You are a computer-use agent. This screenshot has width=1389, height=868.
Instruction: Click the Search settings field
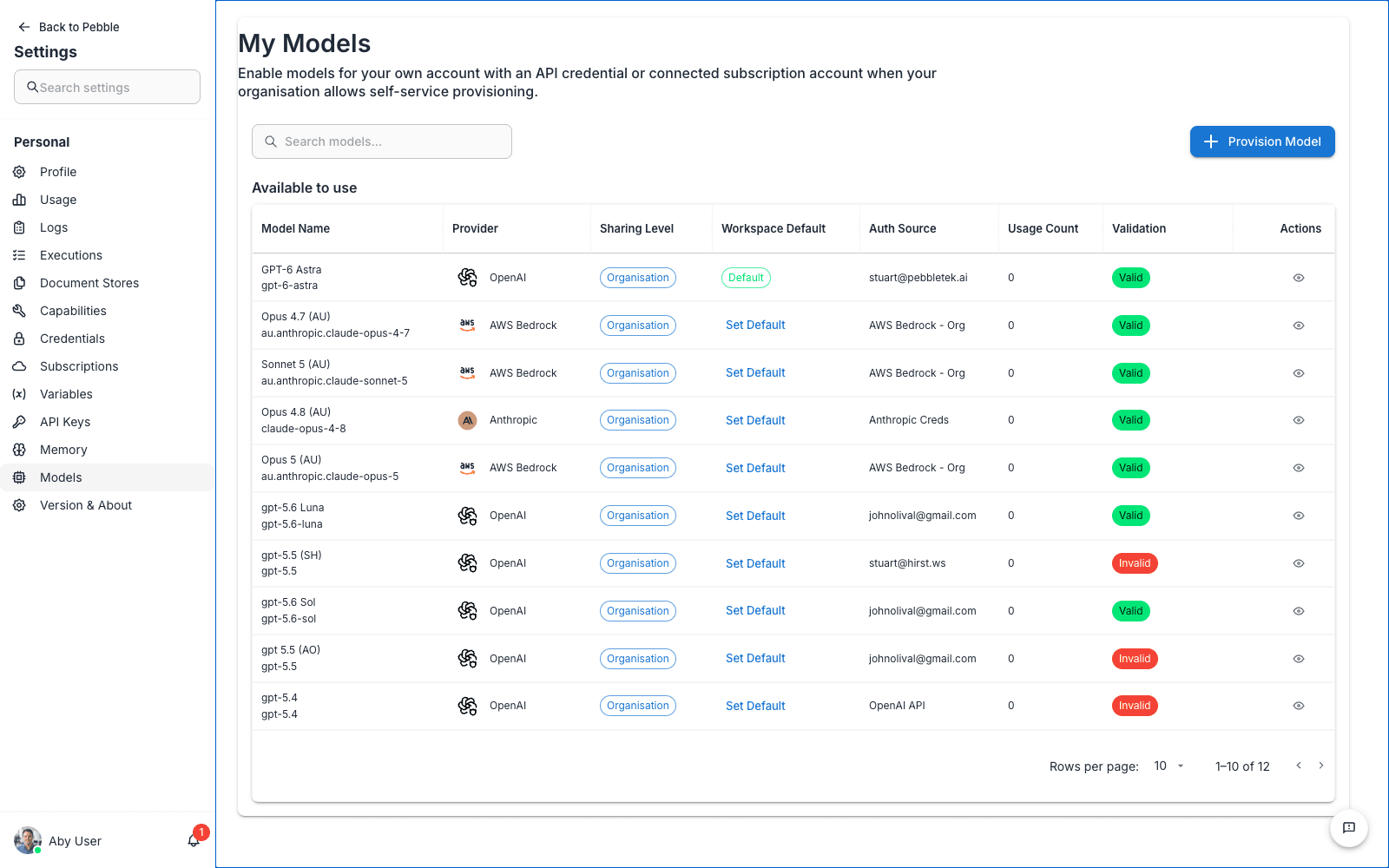(108, 87)
